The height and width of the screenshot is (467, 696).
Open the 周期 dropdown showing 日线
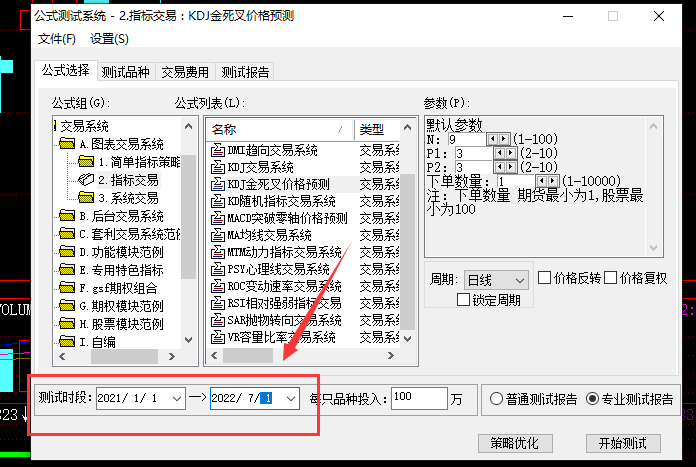pos(496,281)
